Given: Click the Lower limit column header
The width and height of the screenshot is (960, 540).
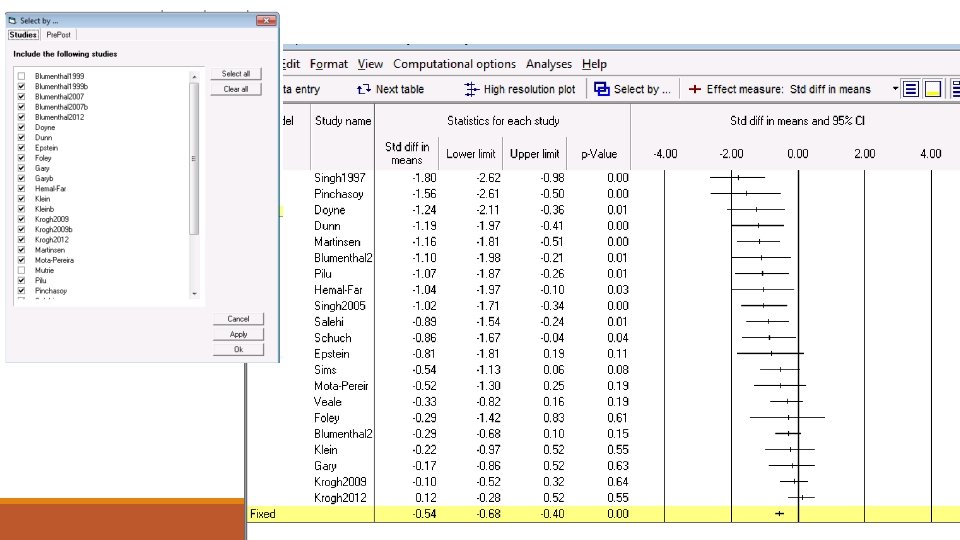Looking at the screenshot, I should coord(470,154).
